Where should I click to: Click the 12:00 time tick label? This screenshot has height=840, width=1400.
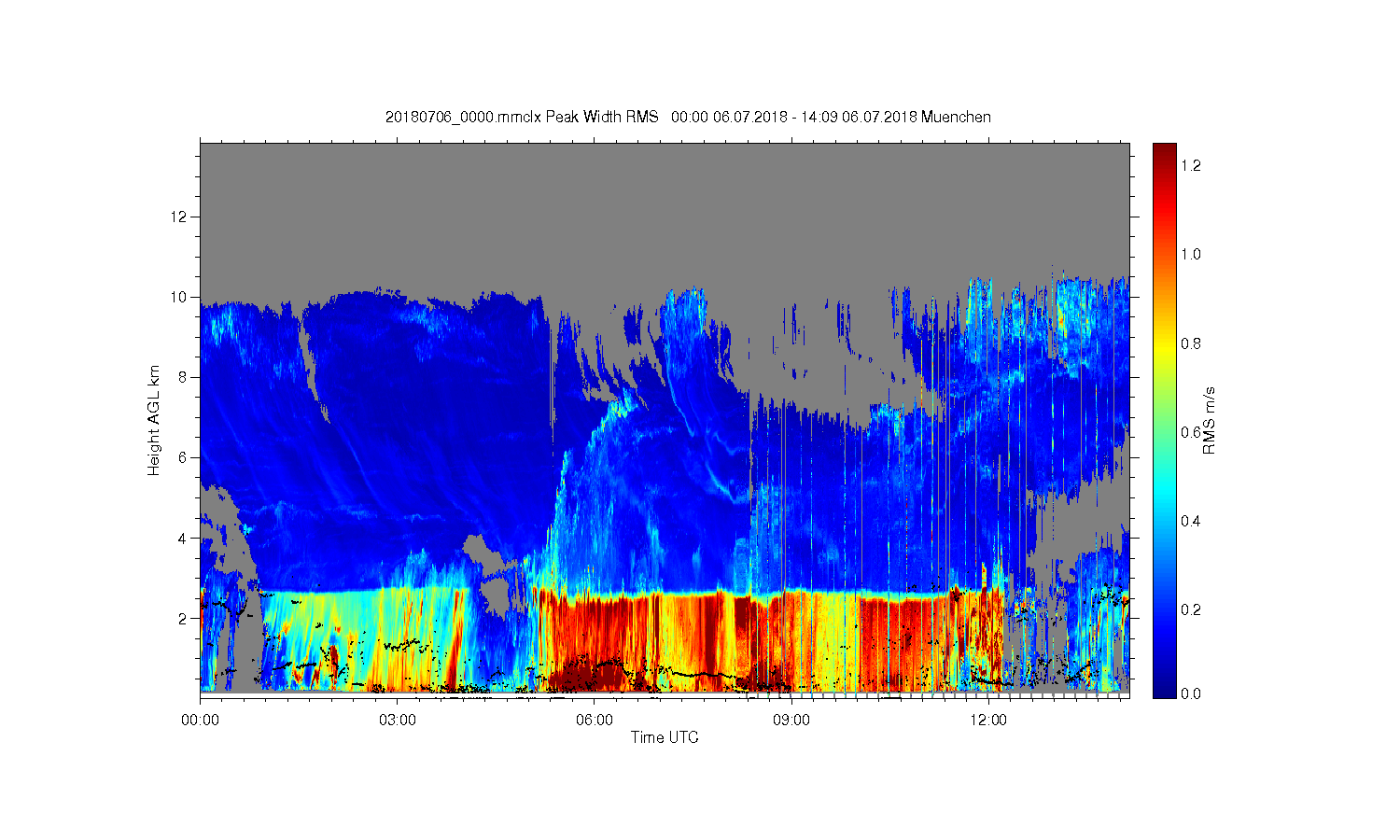[x=988, y=720]
